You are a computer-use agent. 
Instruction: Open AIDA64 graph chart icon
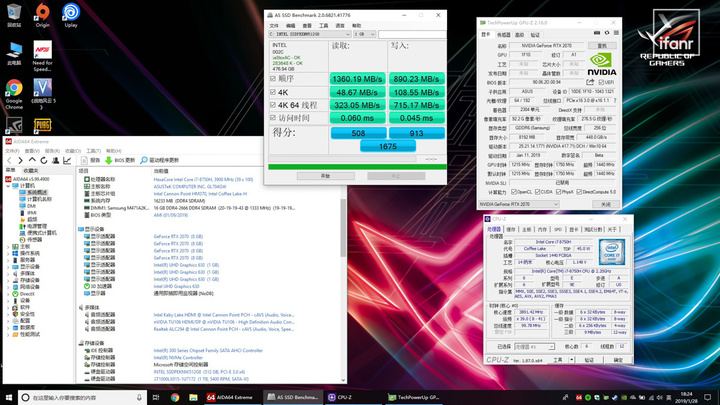[67, 160]
